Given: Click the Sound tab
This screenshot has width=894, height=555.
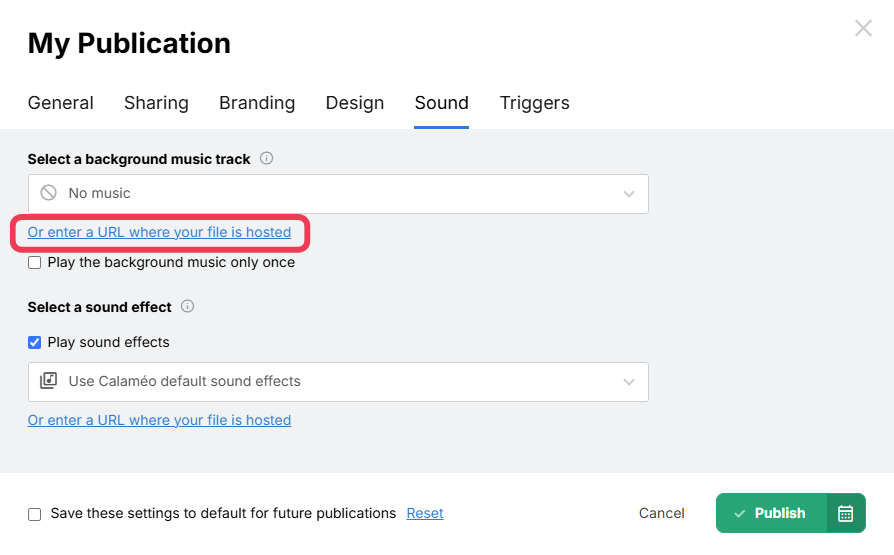Looking at the screenshot, I should pos(441,103).
